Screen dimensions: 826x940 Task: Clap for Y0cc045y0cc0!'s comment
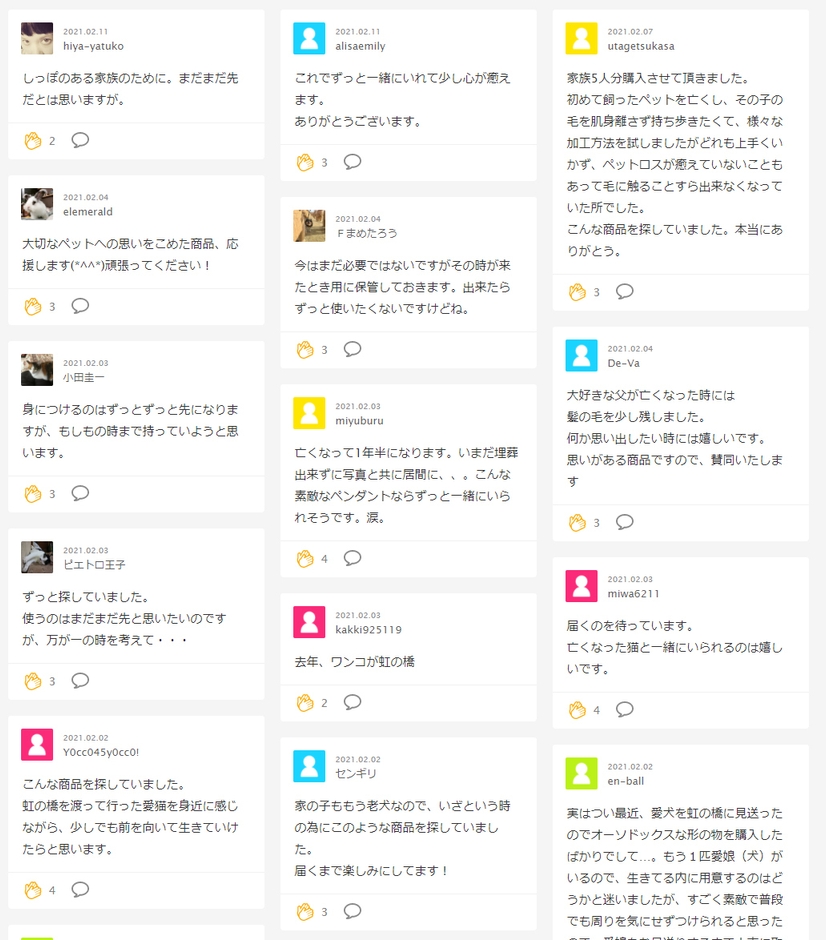pyautogui.click(x=33, y=890)
